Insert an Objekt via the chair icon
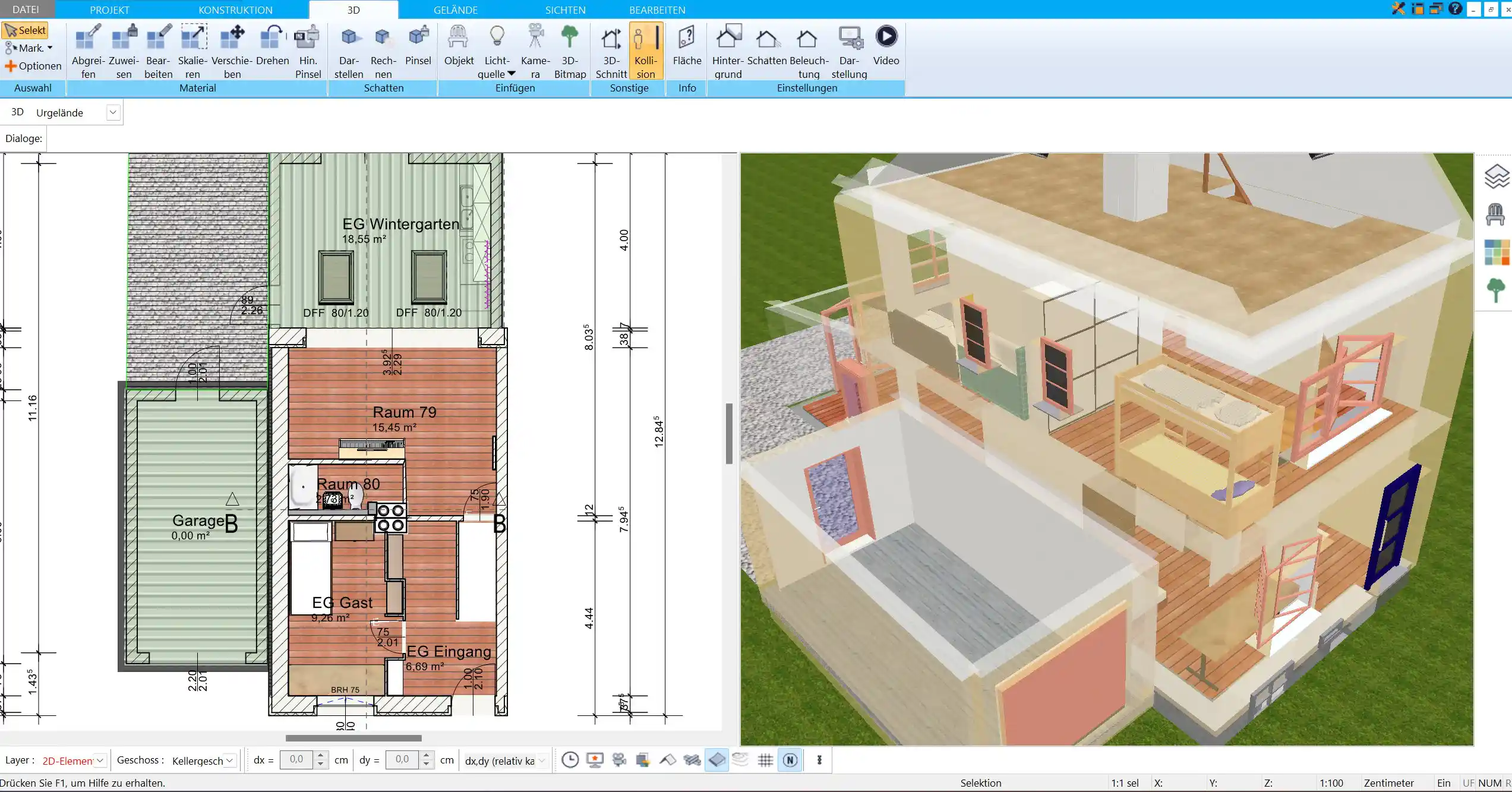The width and height of the screenshot is (1512, 792). [x=459, y=45]
